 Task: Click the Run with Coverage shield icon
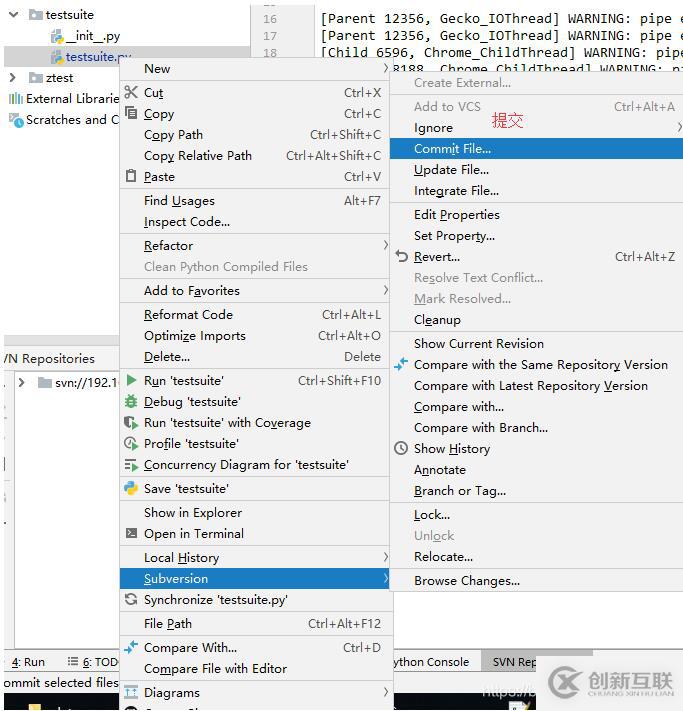tap(131, 423)
